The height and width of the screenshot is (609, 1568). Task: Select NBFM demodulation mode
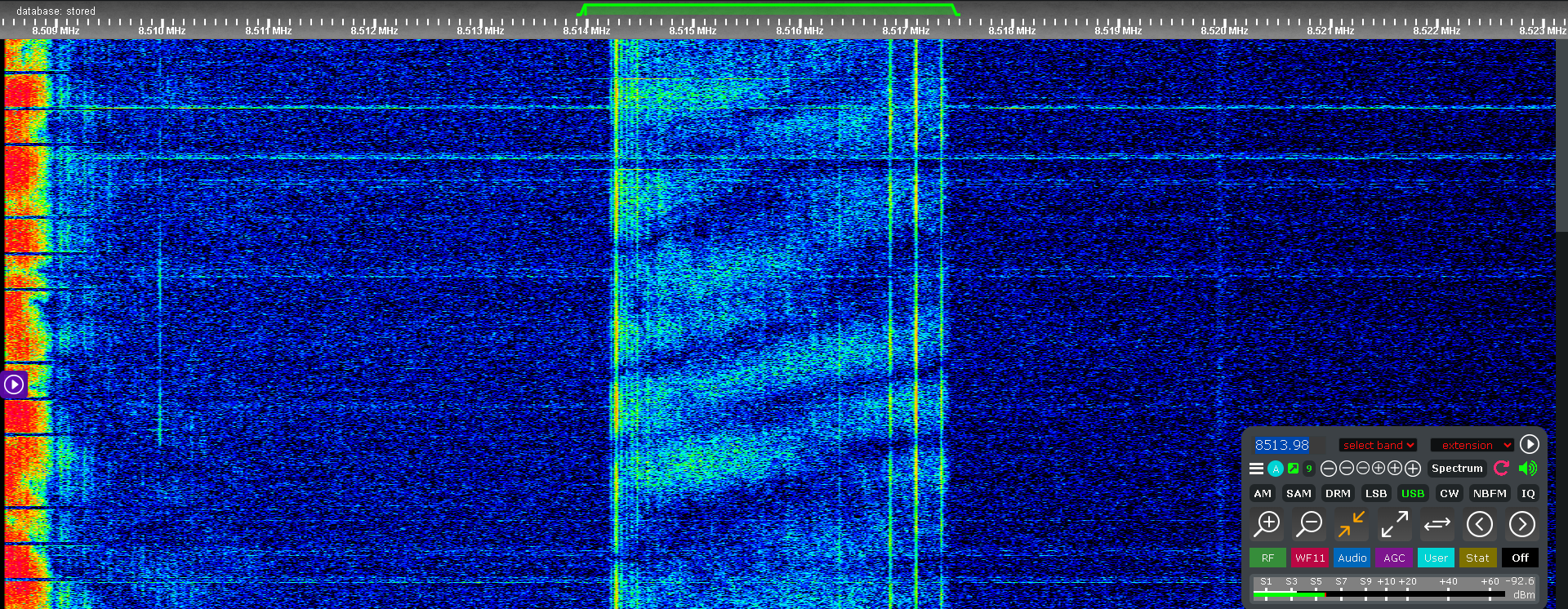1490,493
